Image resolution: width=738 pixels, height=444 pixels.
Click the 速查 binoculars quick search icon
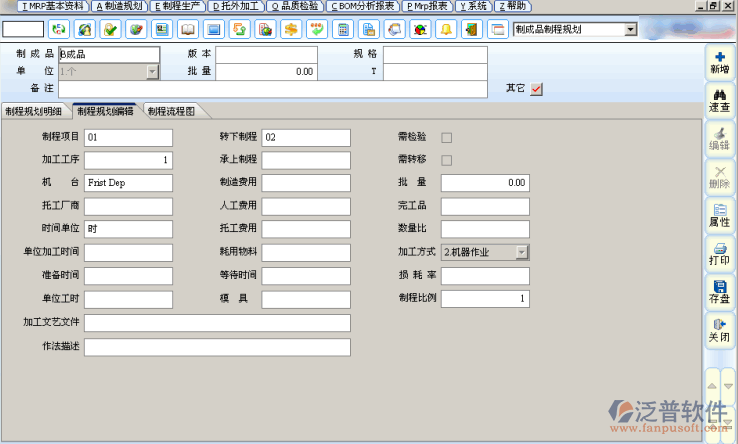pos(719,100)
